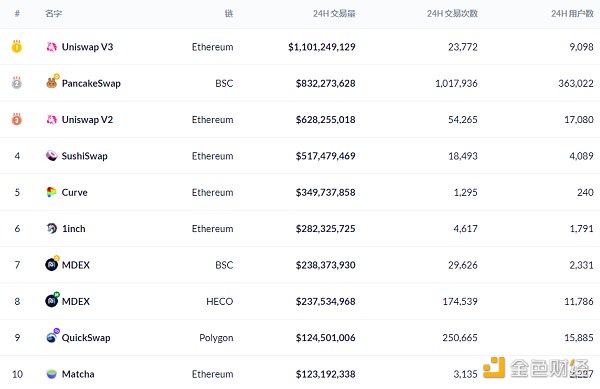
Task: Click the 1inch unicorn logo icon
Action: pos(51,228)
